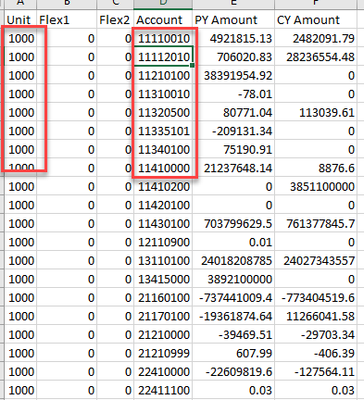Select CY amount 761377845.7
The width and height of the screenshot is (364, 400).
click(315, 224)
